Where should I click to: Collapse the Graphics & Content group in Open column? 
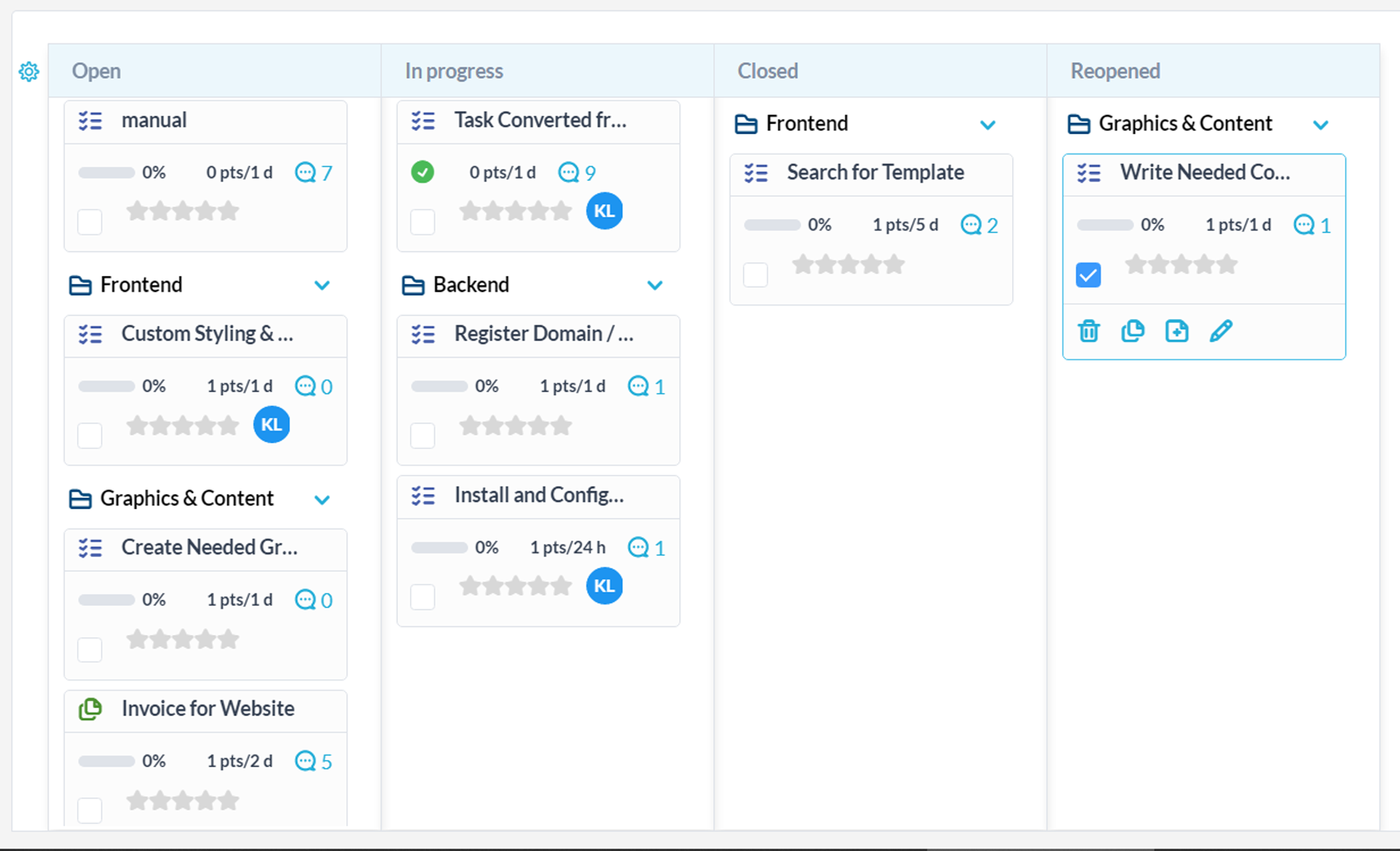322,500
